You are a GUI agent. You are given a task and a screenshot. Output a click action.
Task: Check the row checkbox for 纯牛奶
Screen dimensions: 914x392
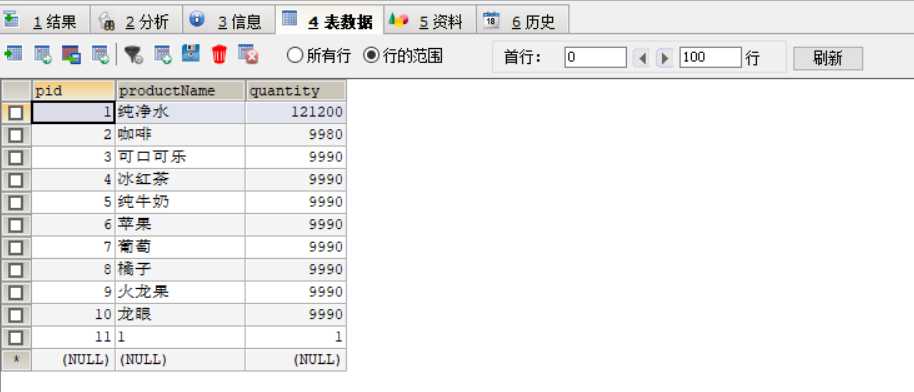point(16,202)
